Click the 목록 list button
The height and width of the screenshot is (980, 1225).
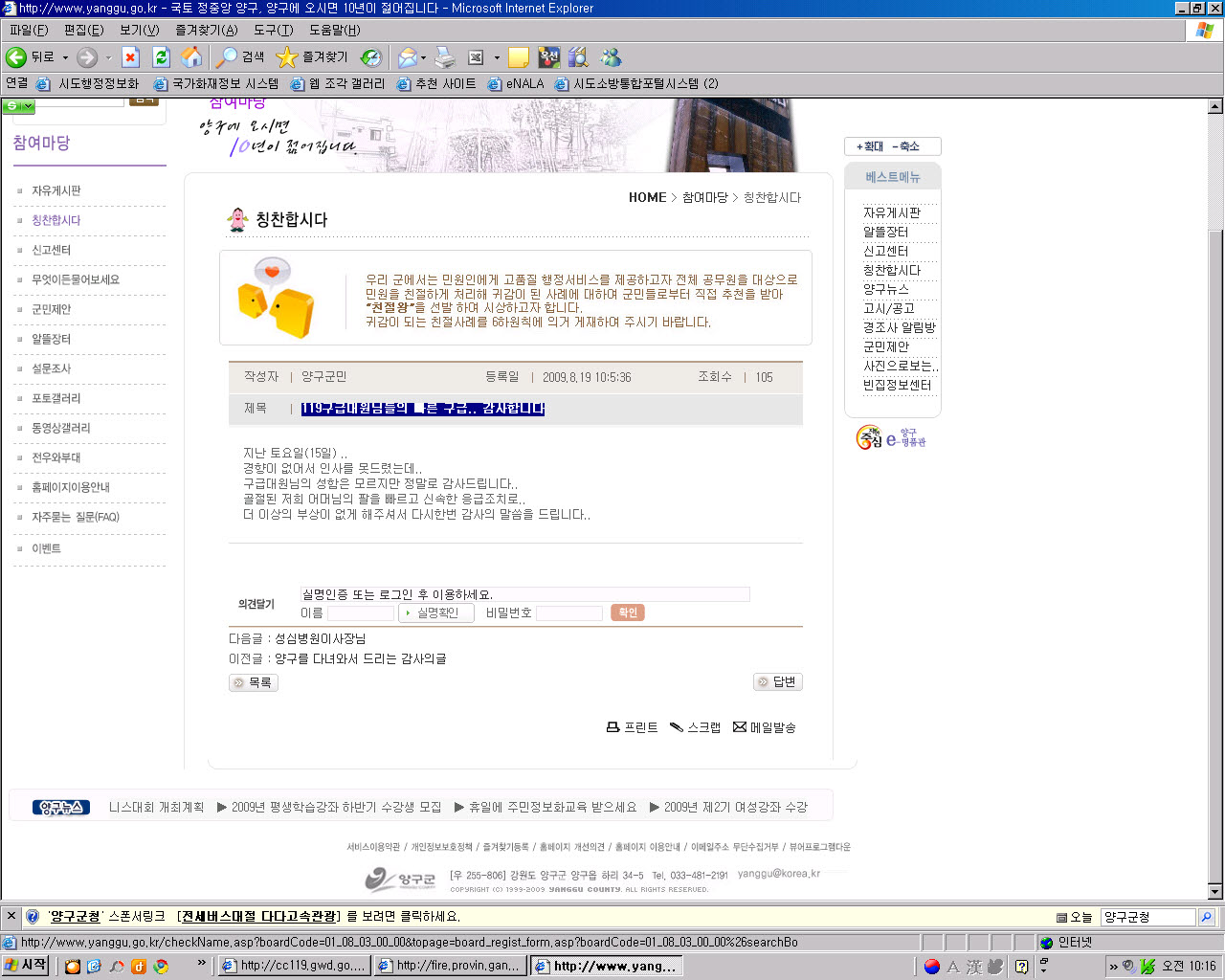pyautogui.click(x=253, y=682)
